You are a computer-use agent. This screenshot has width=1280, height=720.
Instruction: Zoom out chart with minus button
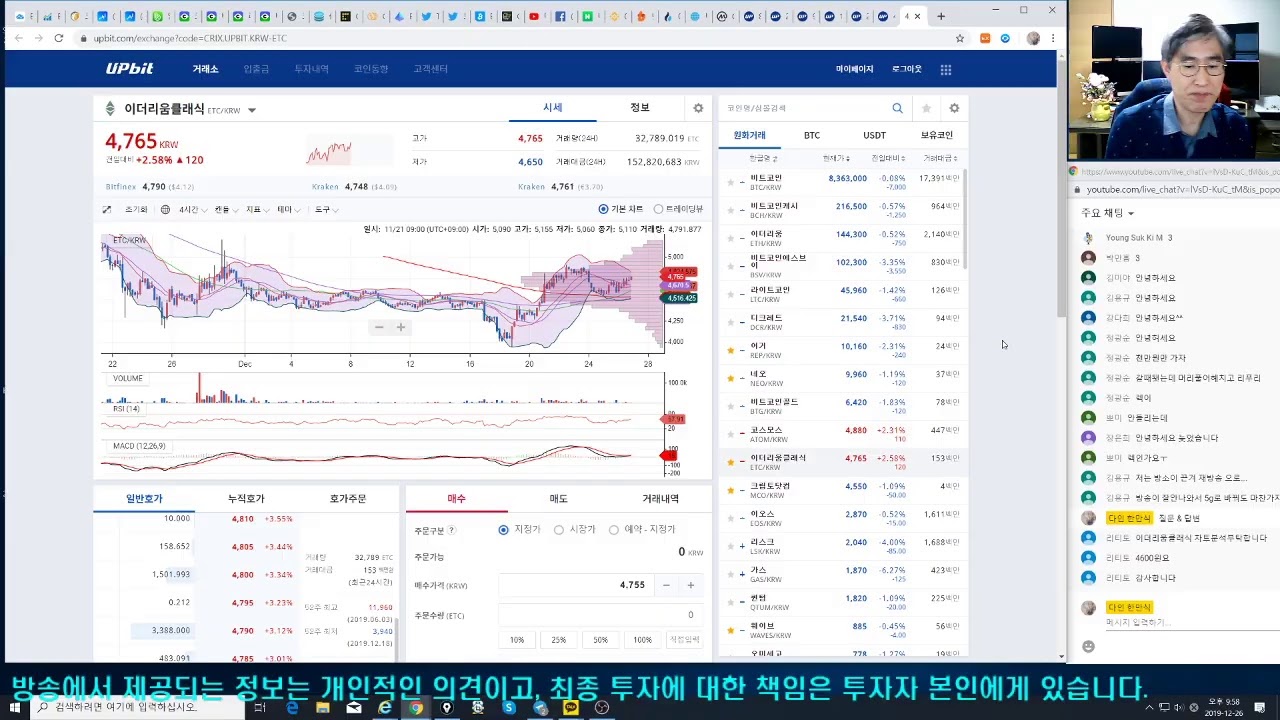coord(379,327)
